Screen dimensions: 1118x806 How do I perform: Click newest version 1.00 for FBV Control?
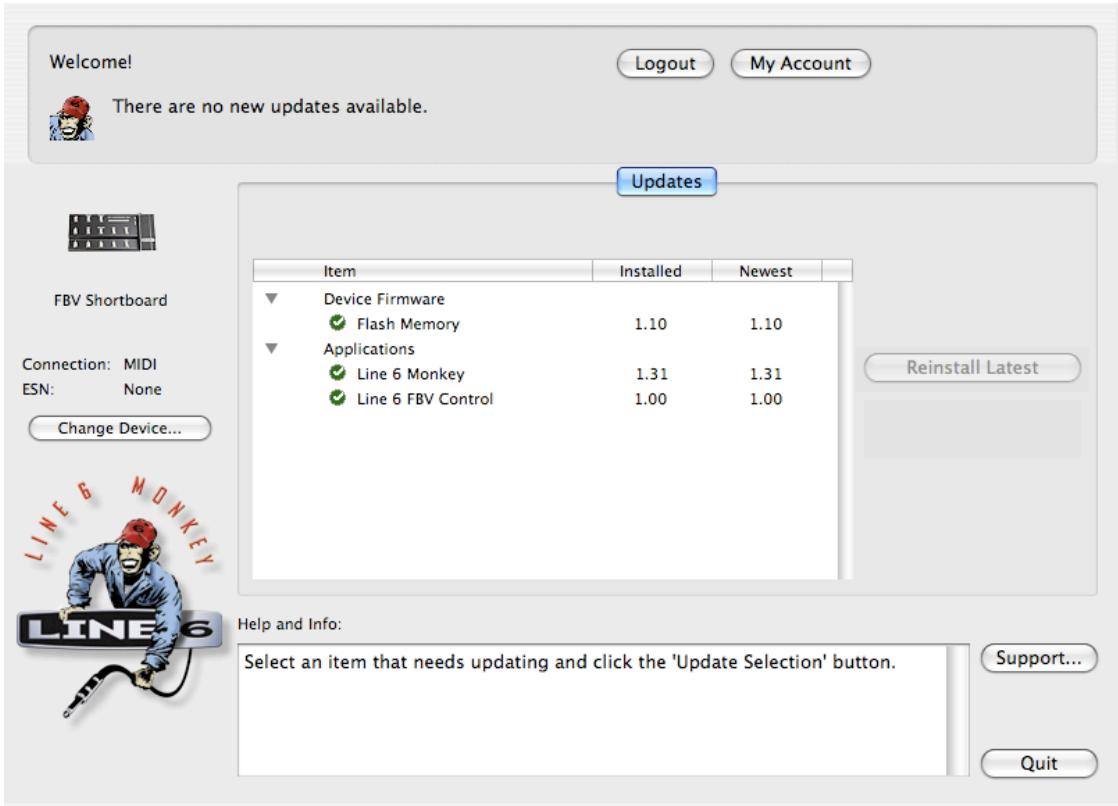[x=766, y=399]
